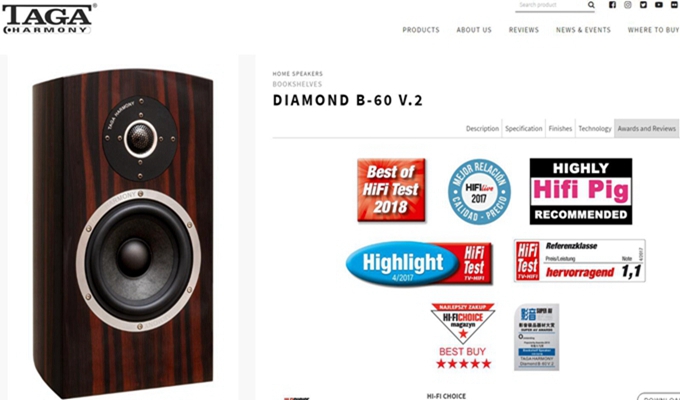
Task: Open the YouTube social icon
Action: coord(659,5)
